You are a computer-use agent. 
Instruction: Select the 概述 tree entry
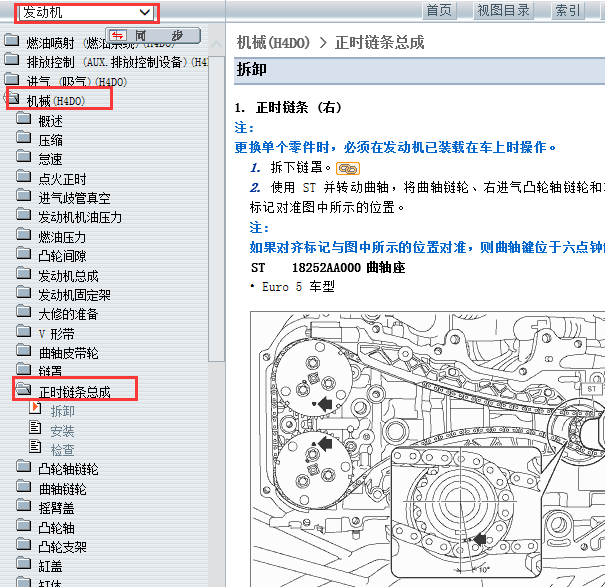[51, 121]
